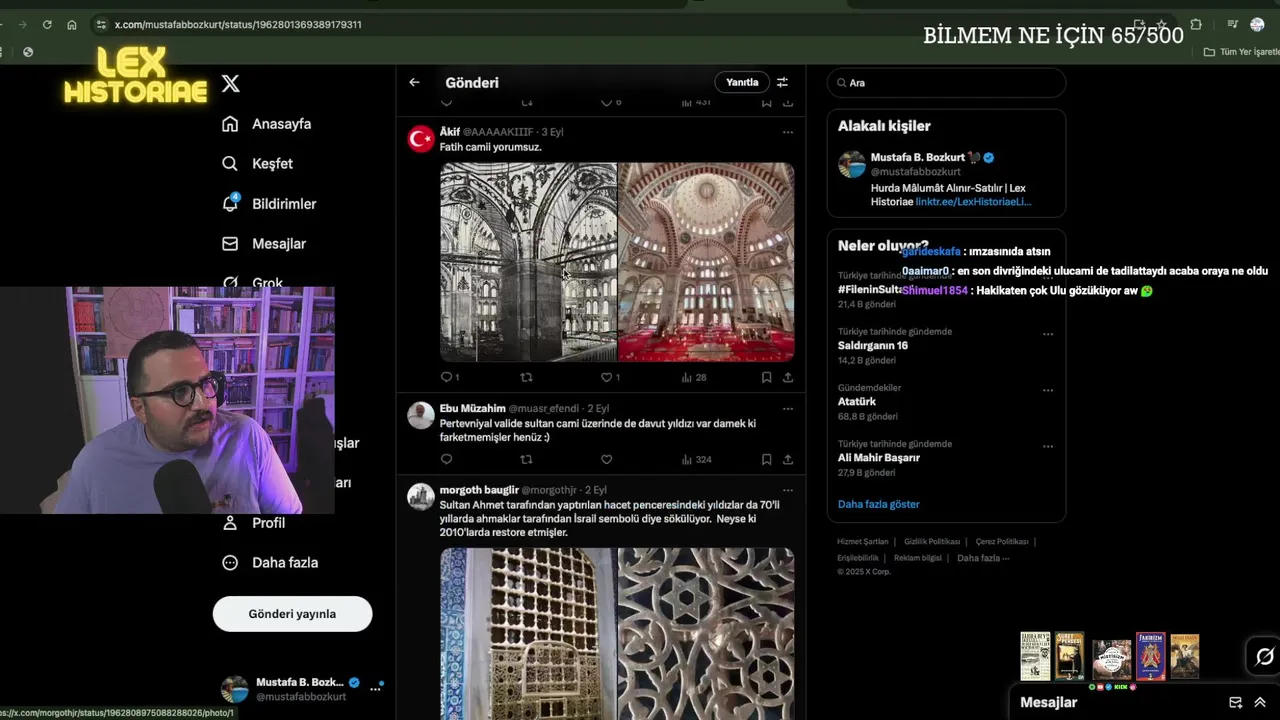
Task: Share Âkif's Fatih camii post
Action: pyautogui.click(x=788, y=377)
